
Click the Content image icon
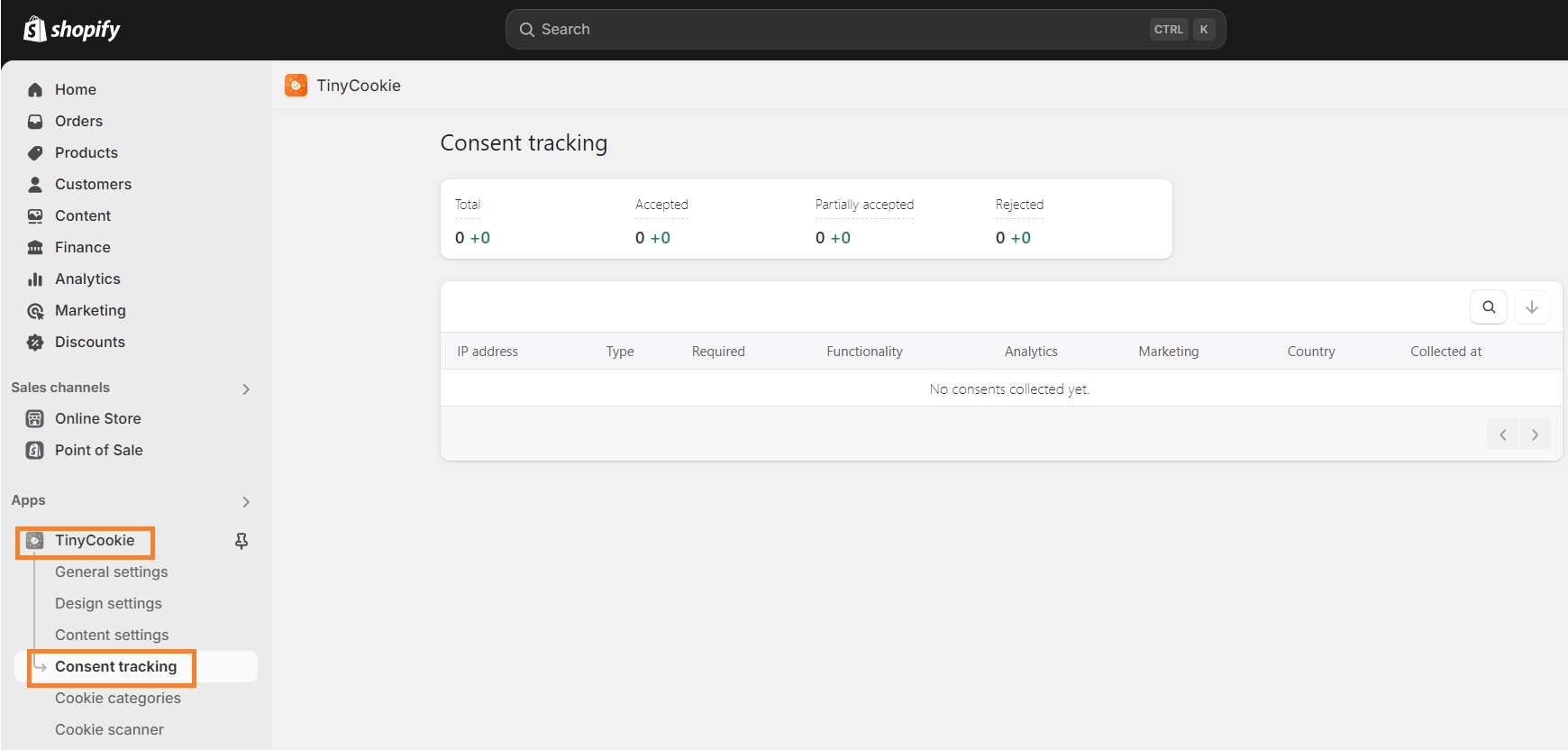[35, 215]
